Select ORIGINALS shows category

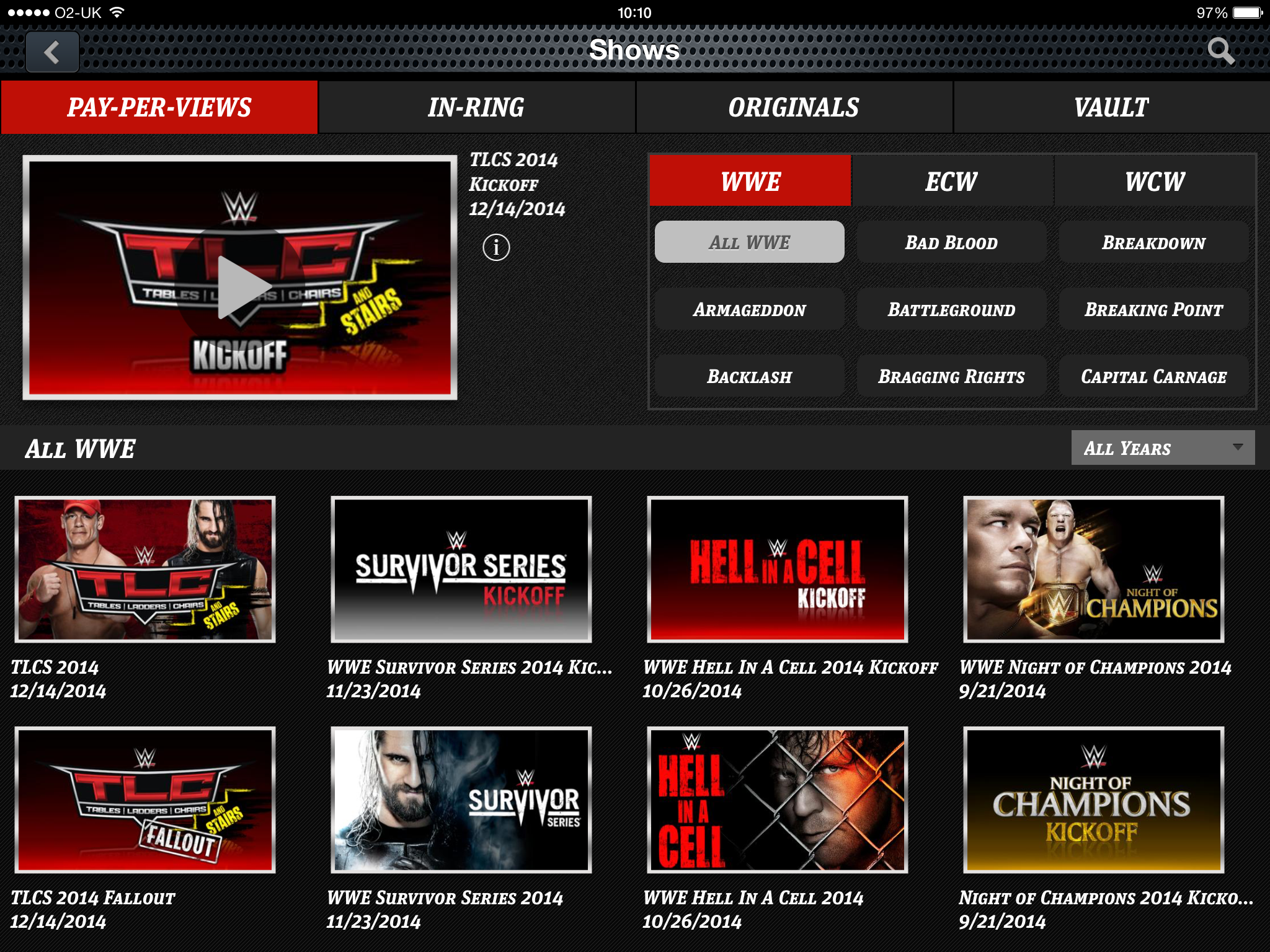click(x=793, y=106)
